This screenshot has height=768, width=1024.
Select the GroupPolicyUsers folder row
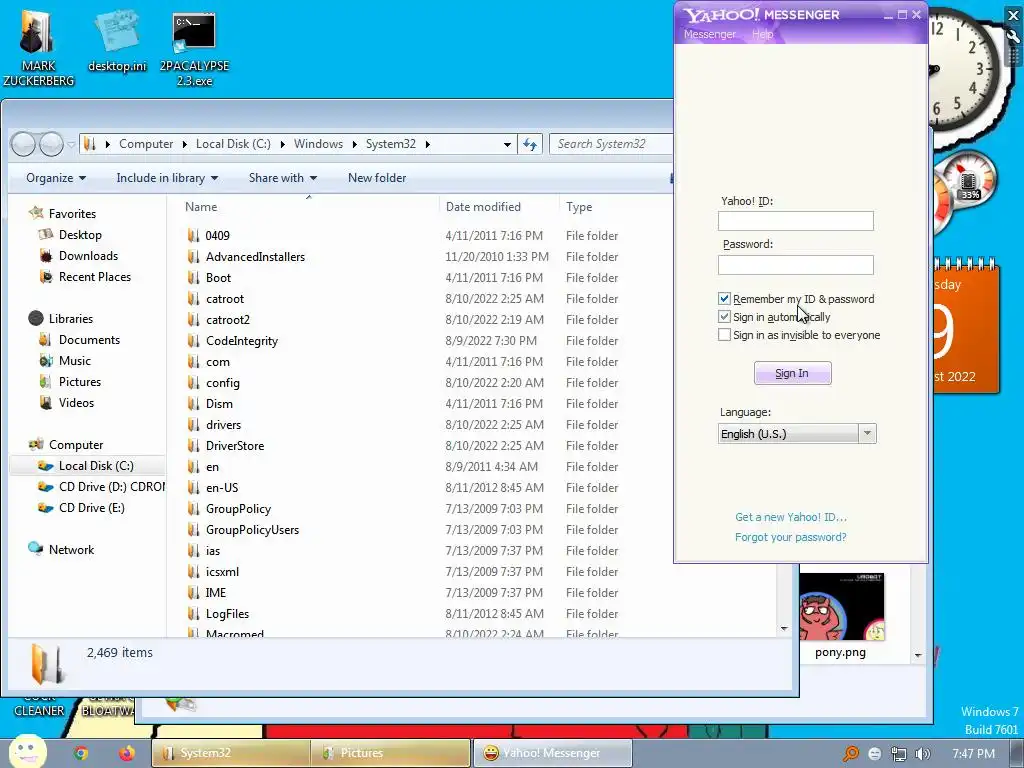(424, 530)
